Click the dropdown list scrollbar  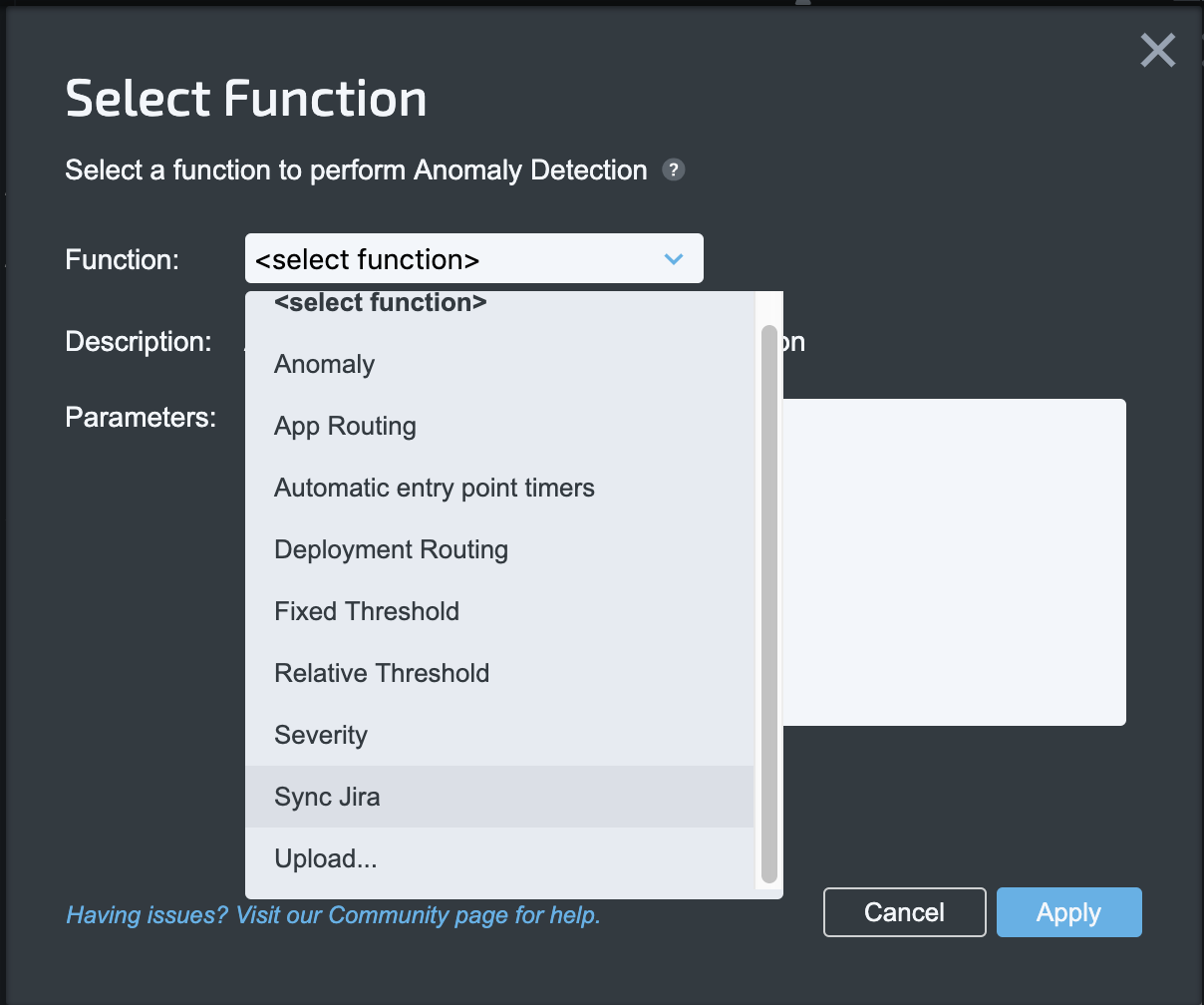point(768,598)
